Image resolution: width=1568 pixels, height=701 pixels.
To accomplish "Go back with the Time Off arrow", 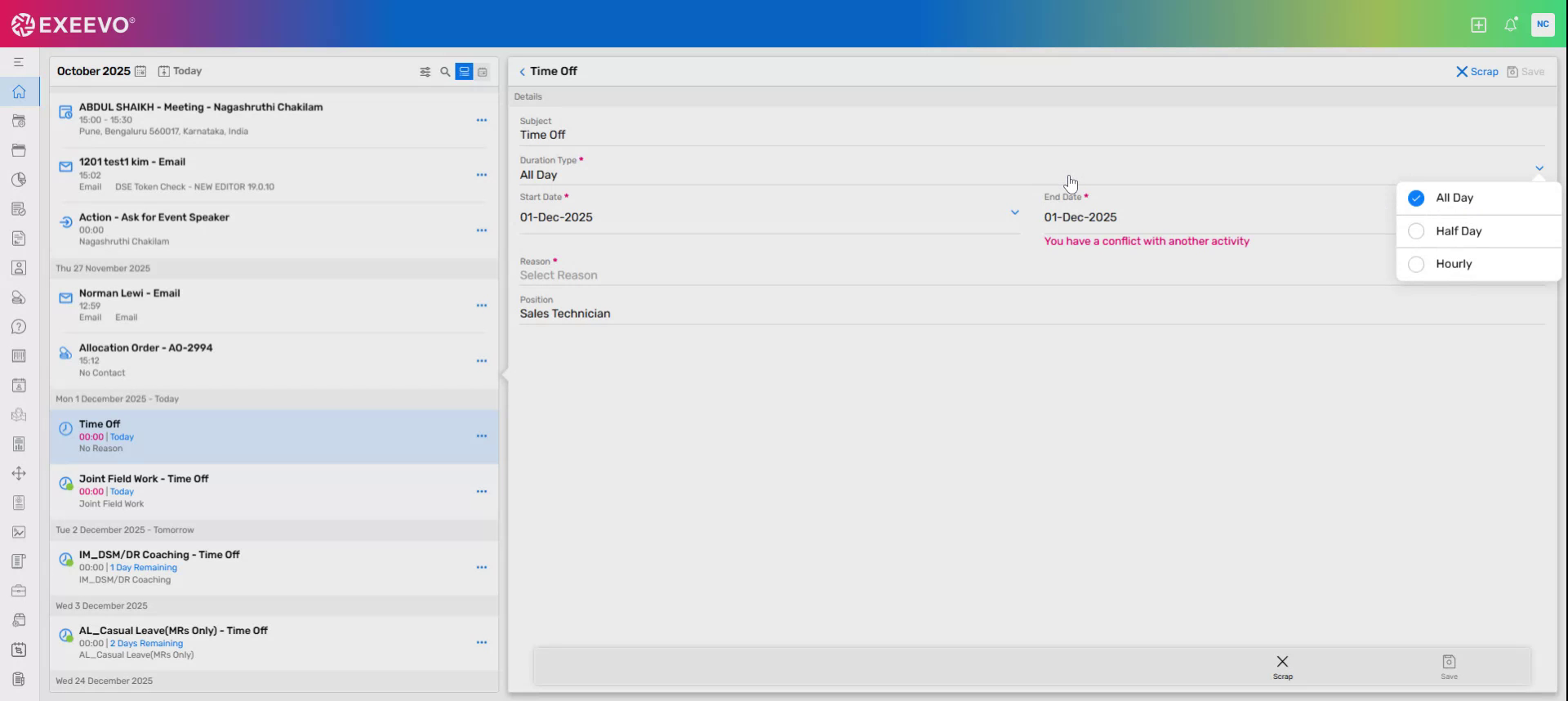I will pyautogui.click(x=523, y=72).
